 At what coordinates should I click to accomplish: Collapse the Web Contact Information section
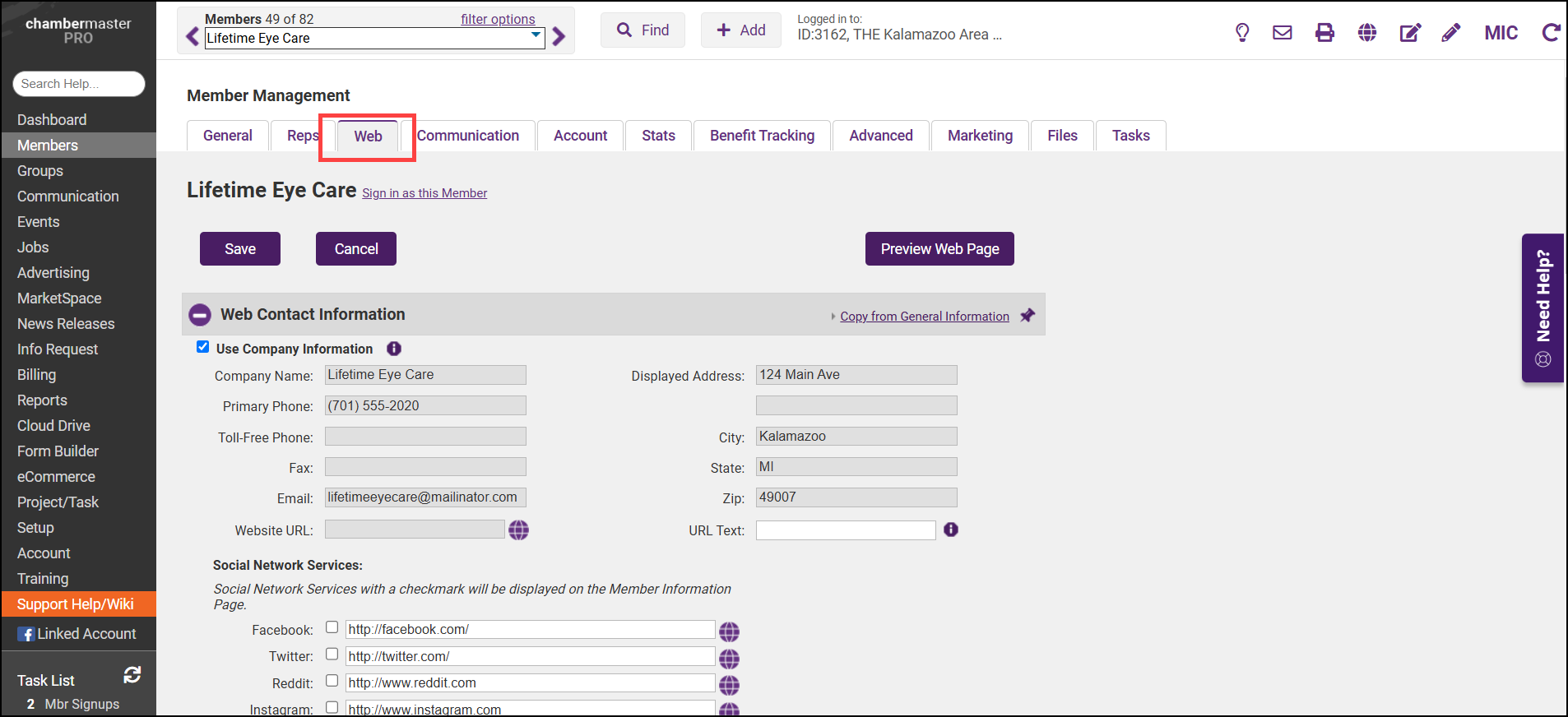[200, 315]
